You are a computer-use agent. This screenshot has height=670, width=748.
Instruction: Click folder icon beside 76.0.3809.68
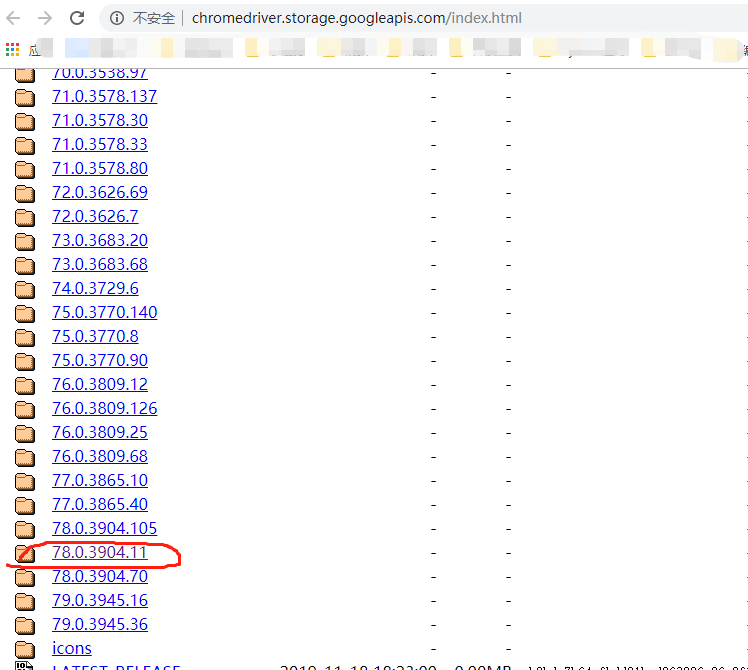[x=25, y=457]
